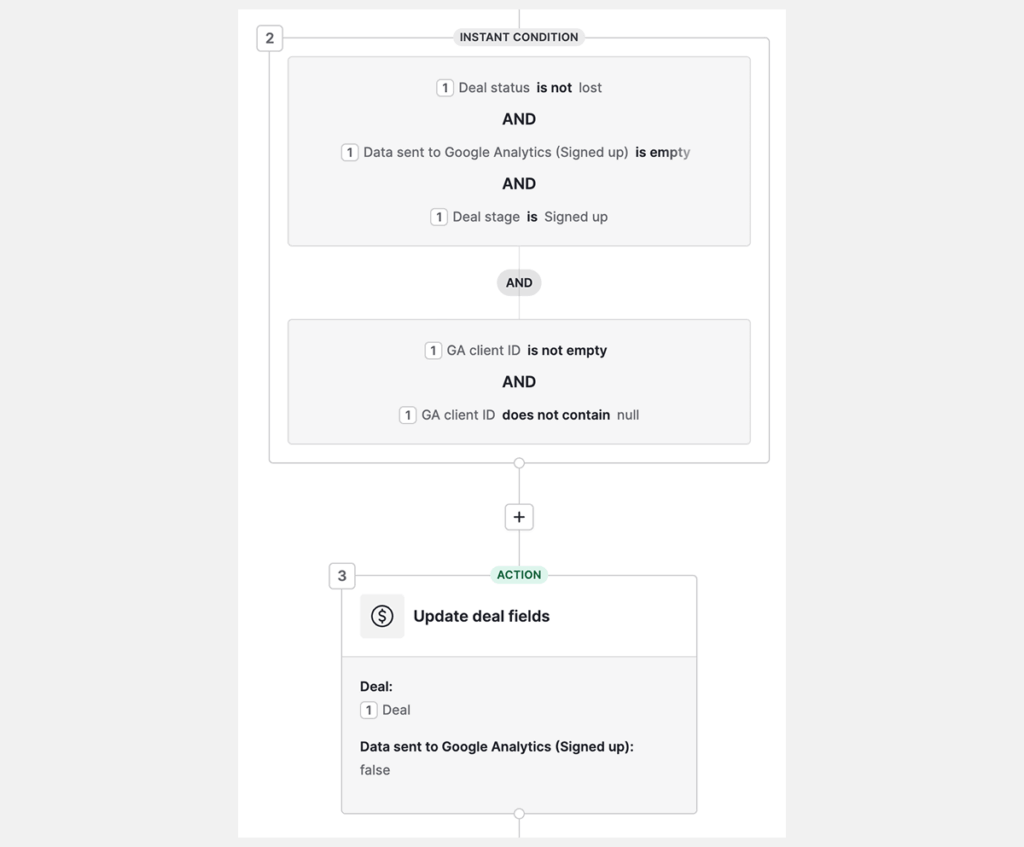Click step badge beside Deal status
The width and height of the screenshot is (1024, 847).
(445, 88)
